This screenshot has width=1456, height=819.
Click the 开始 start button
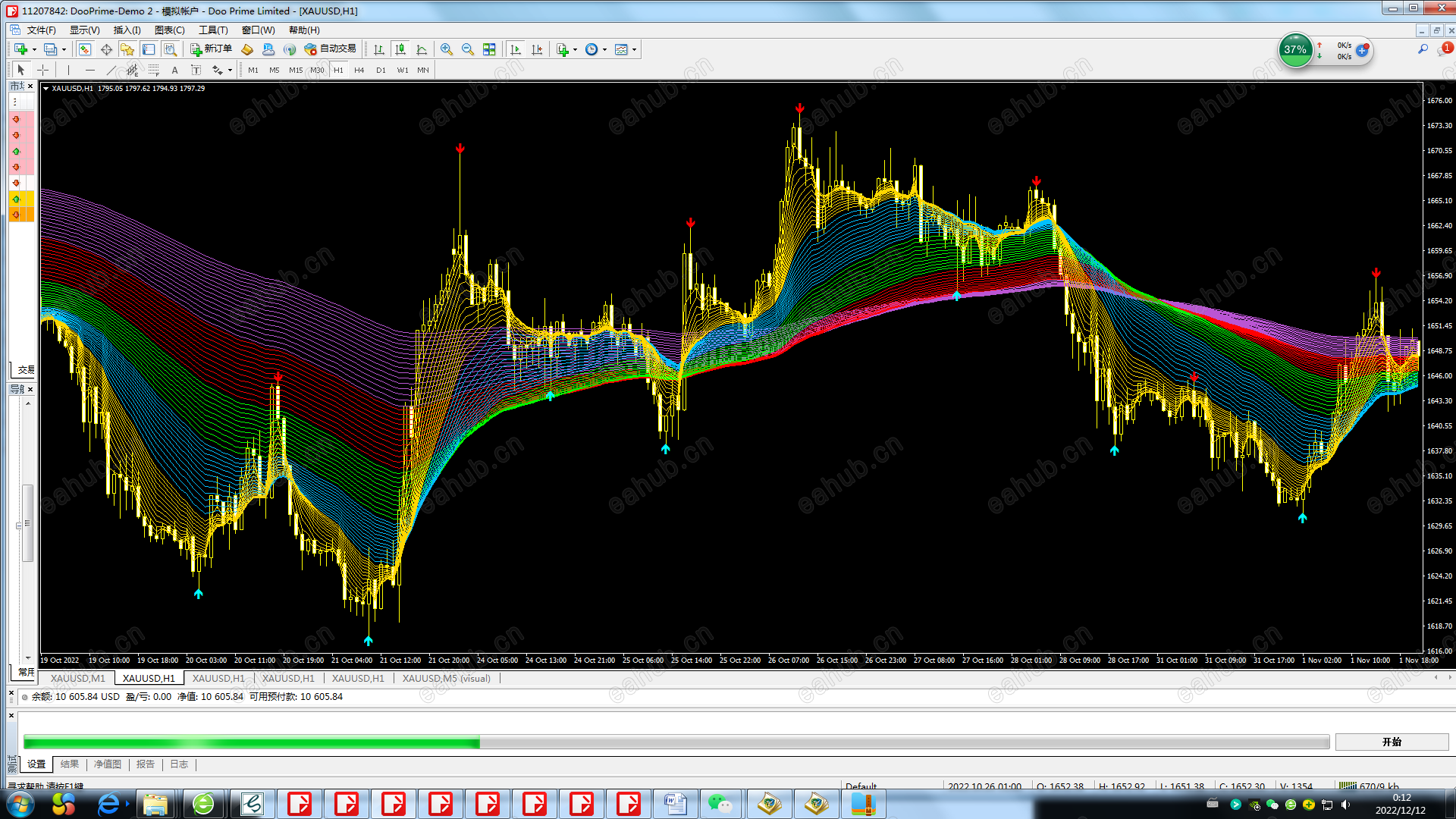(1392, 742)
